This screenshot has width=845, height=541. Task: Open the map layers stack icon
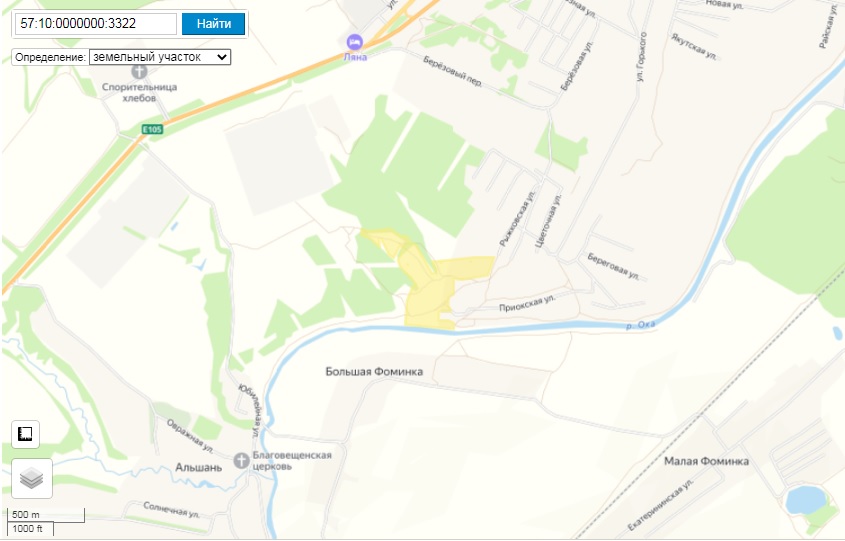tap(32, 478)
